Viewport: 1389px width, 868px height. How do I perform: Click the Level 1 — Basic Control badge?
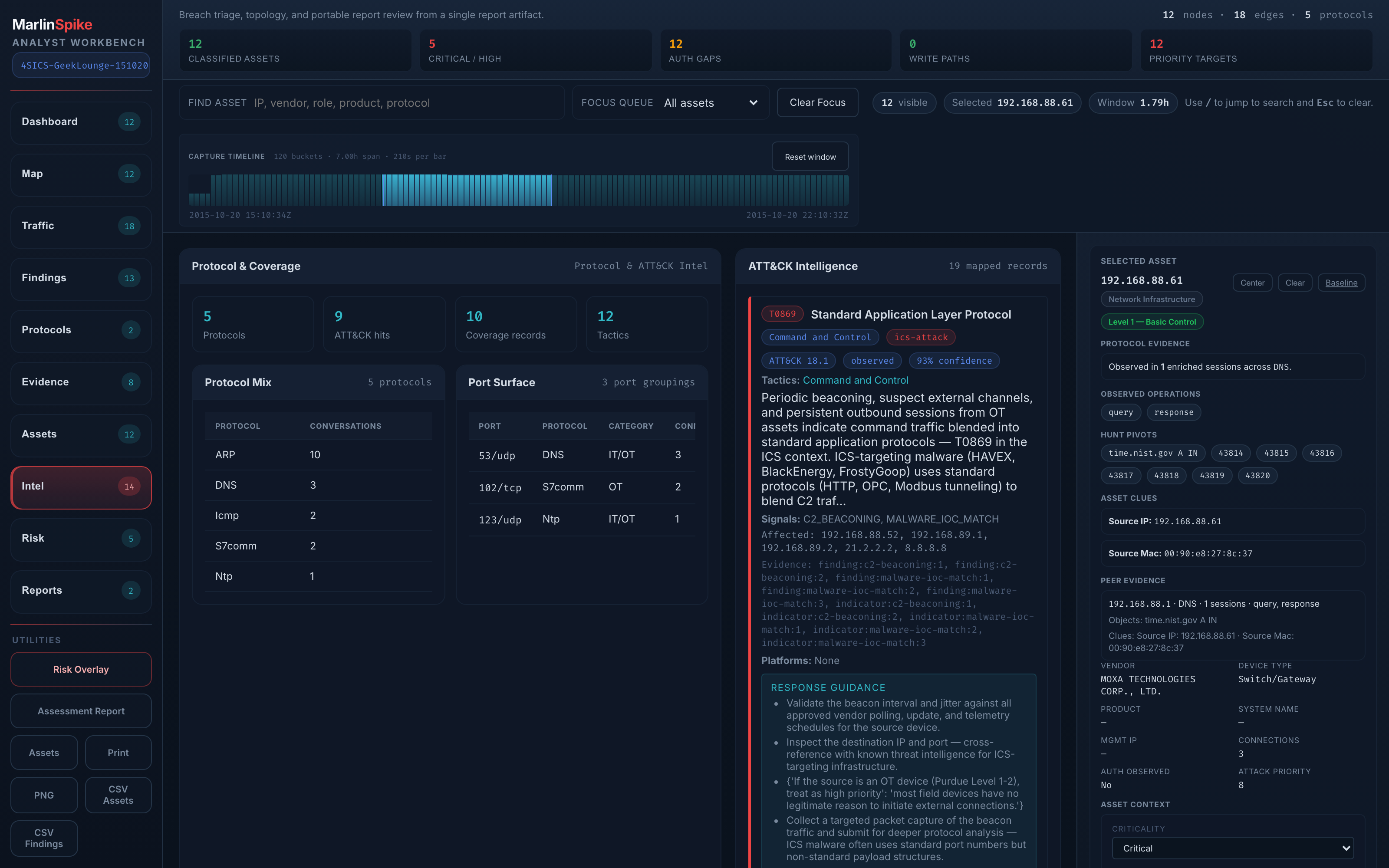pos(1152,322)
